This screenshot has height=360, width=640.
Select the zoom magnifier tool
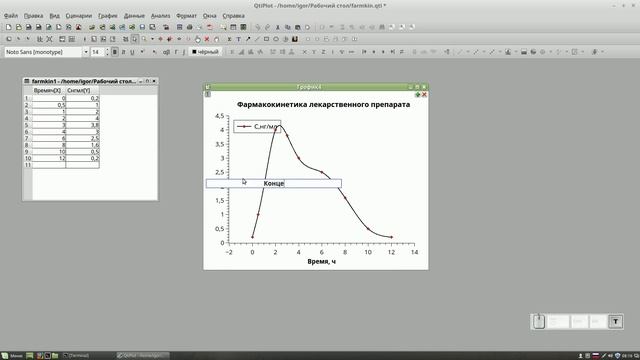(144, 39)
